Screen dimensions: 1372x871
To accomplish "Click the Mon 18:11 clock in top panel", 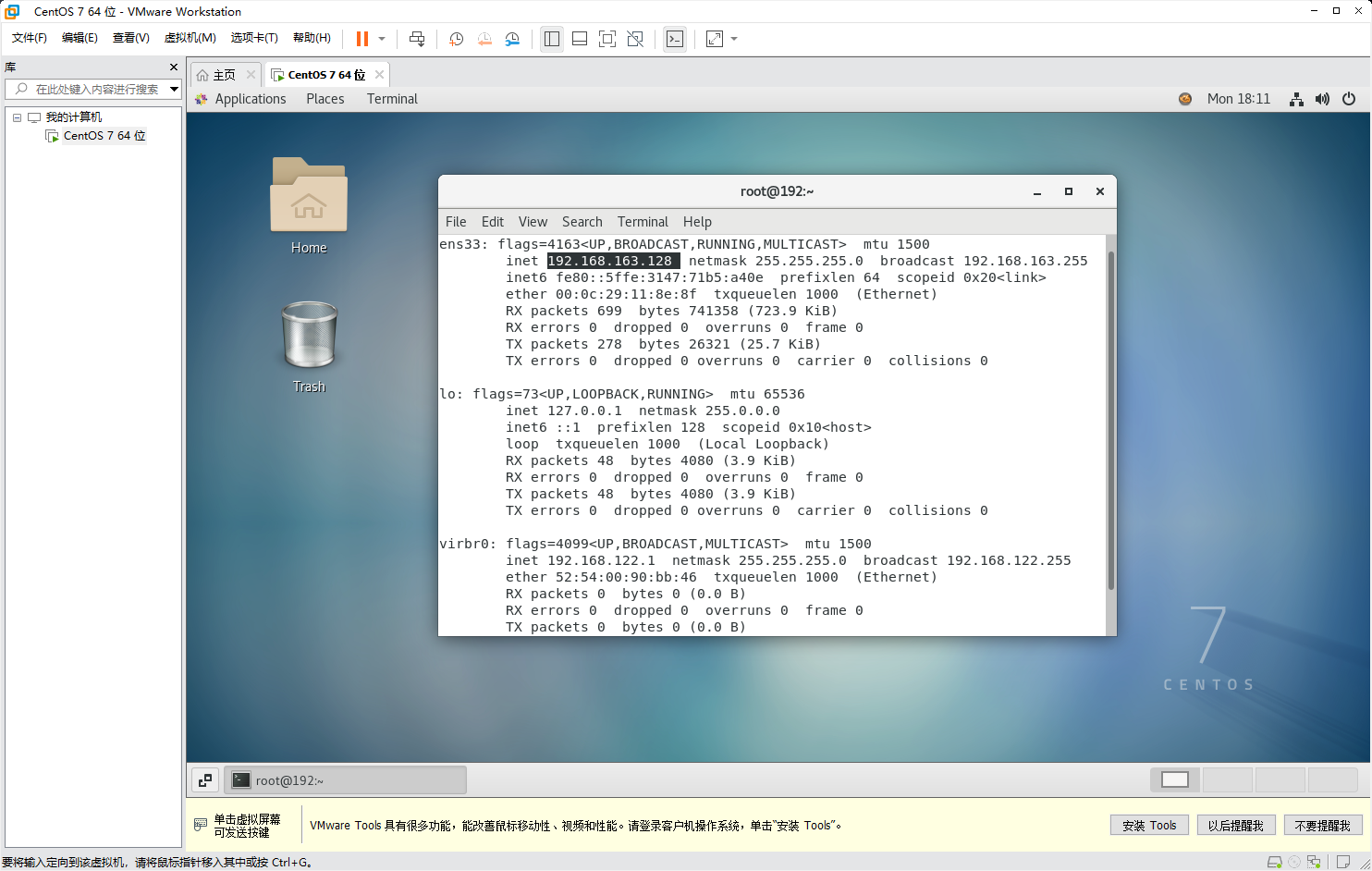I will pyautogui.click(x=1239, y=99).
